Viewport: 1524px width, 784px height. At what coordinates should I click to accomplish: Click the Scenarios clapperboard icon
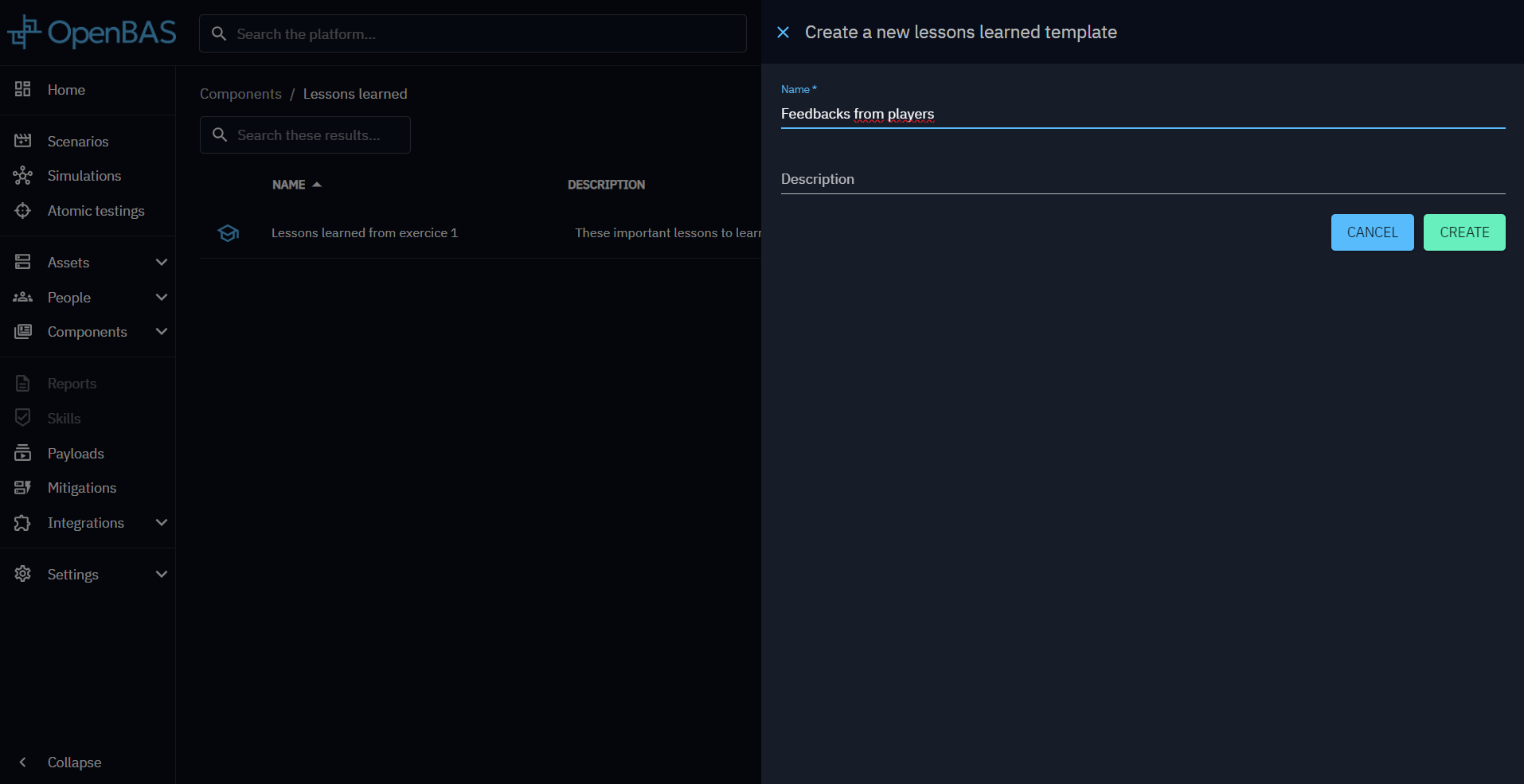[22, 141]
